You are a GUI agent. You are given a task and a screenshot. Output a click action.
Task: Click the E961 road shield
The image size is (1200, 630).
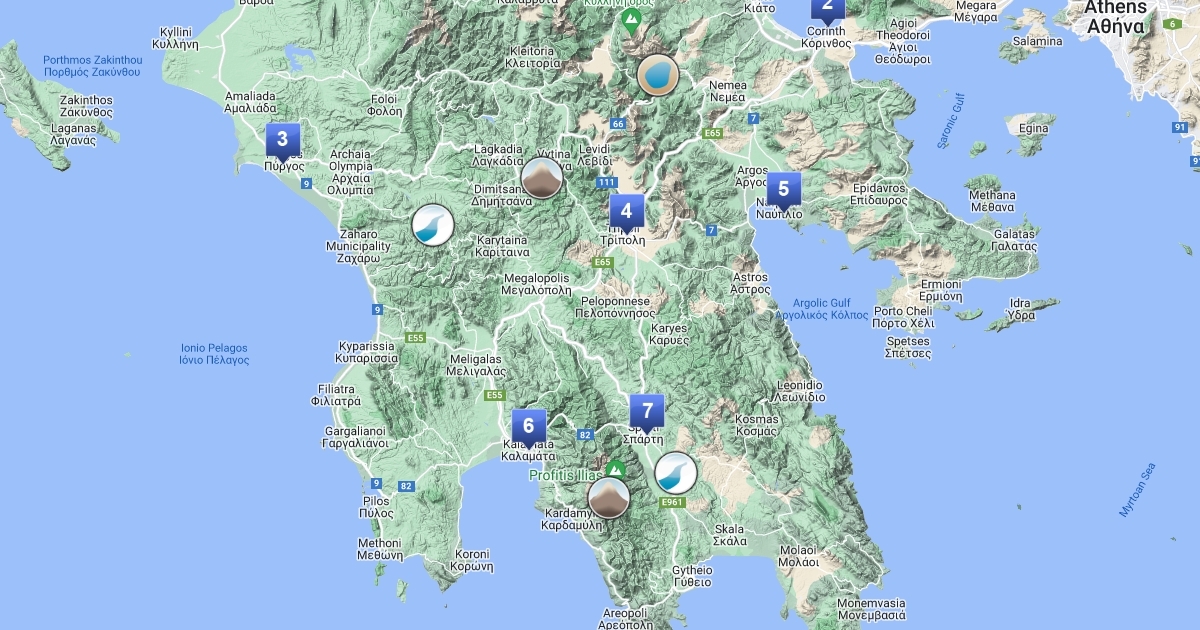671,503
